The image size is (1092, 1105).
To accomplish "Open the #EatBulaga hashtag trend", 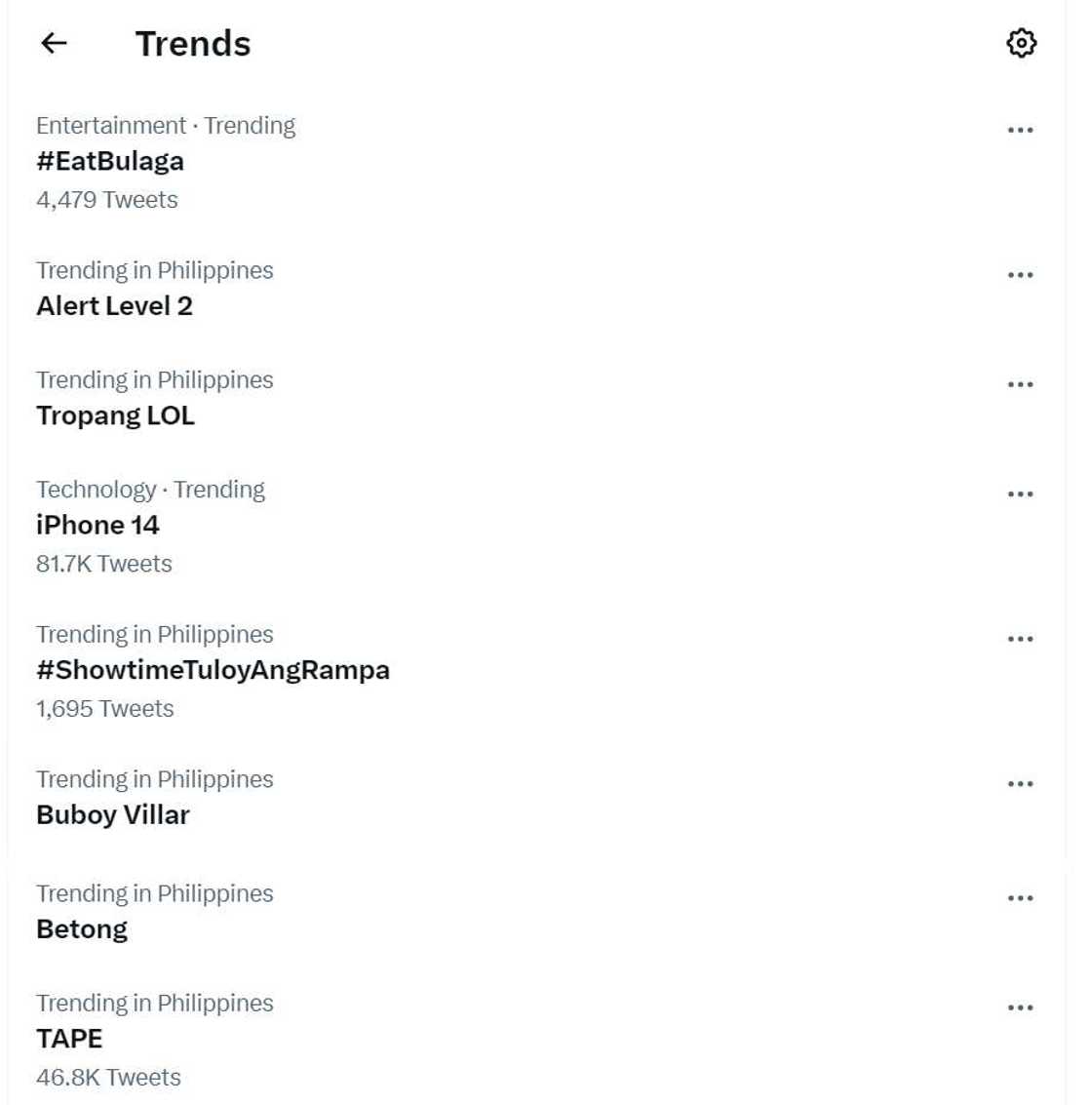I will (110, 161).
